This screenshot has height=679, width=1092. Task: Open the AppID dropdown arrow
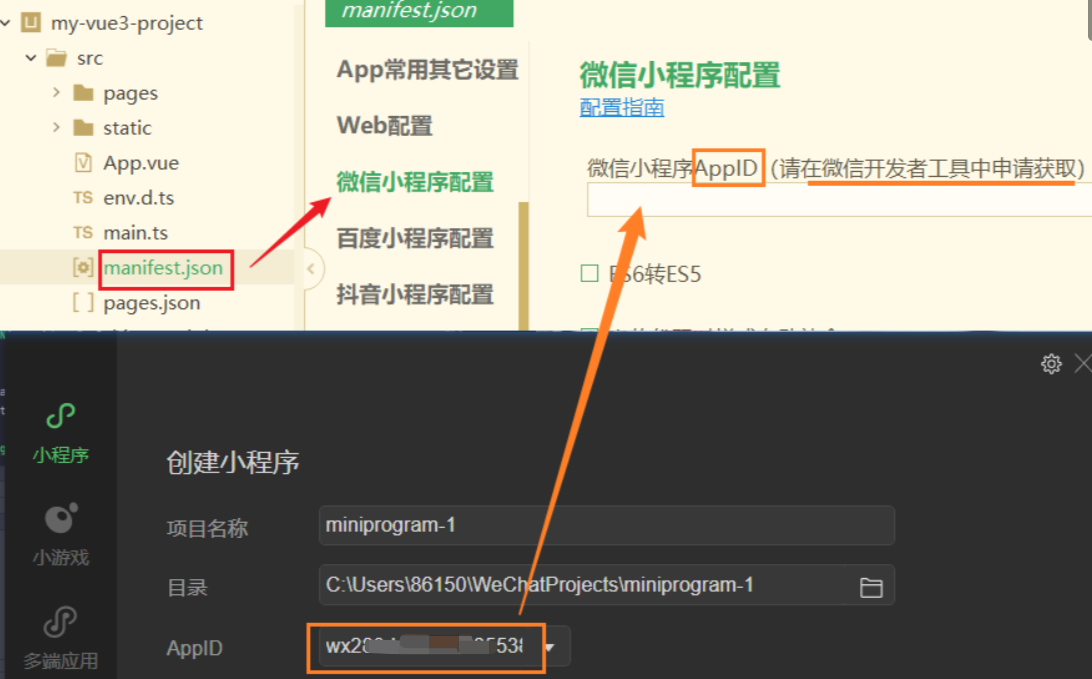coord(550,648)
